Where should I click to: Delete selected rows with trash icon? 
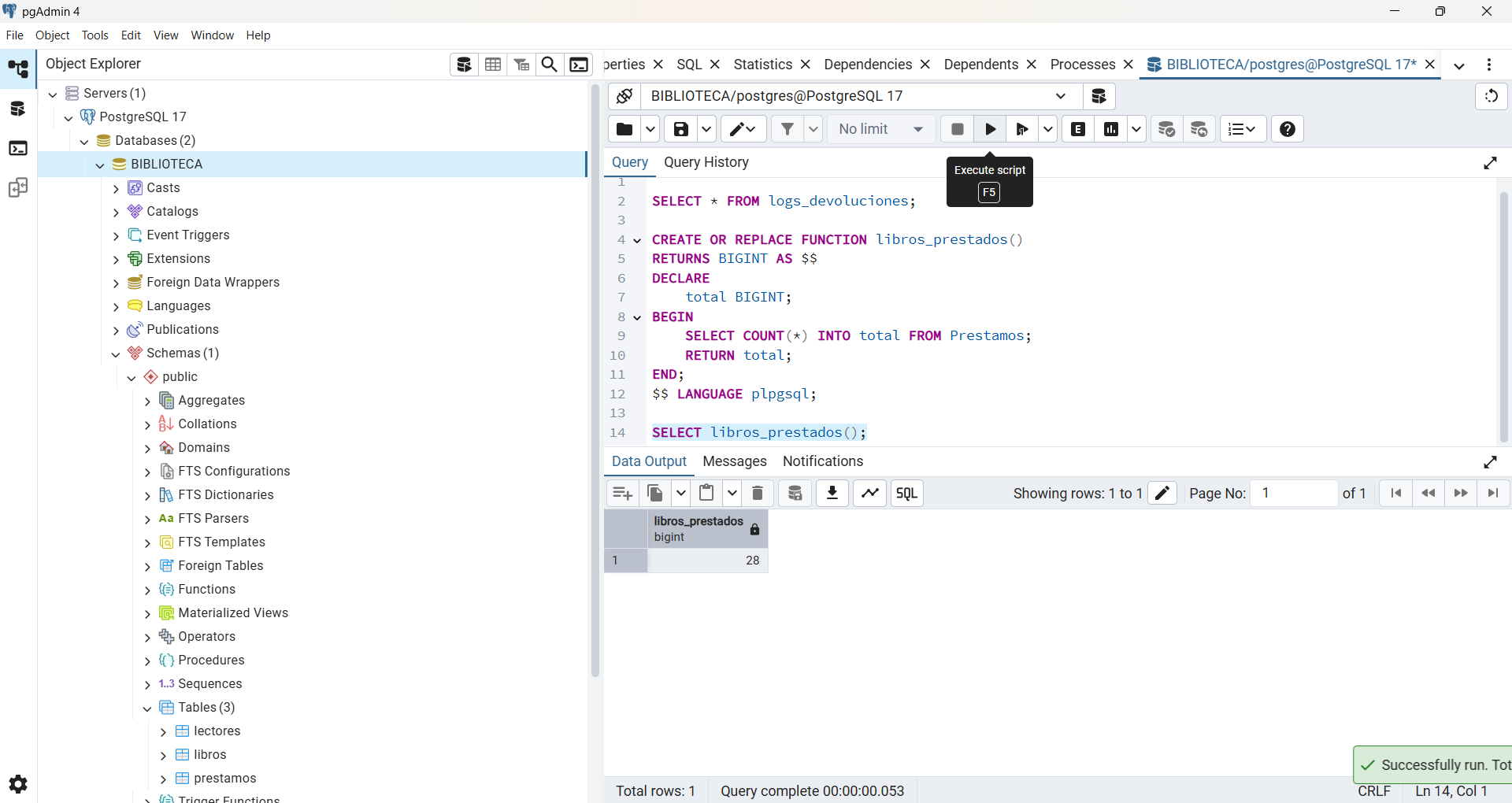758,493
